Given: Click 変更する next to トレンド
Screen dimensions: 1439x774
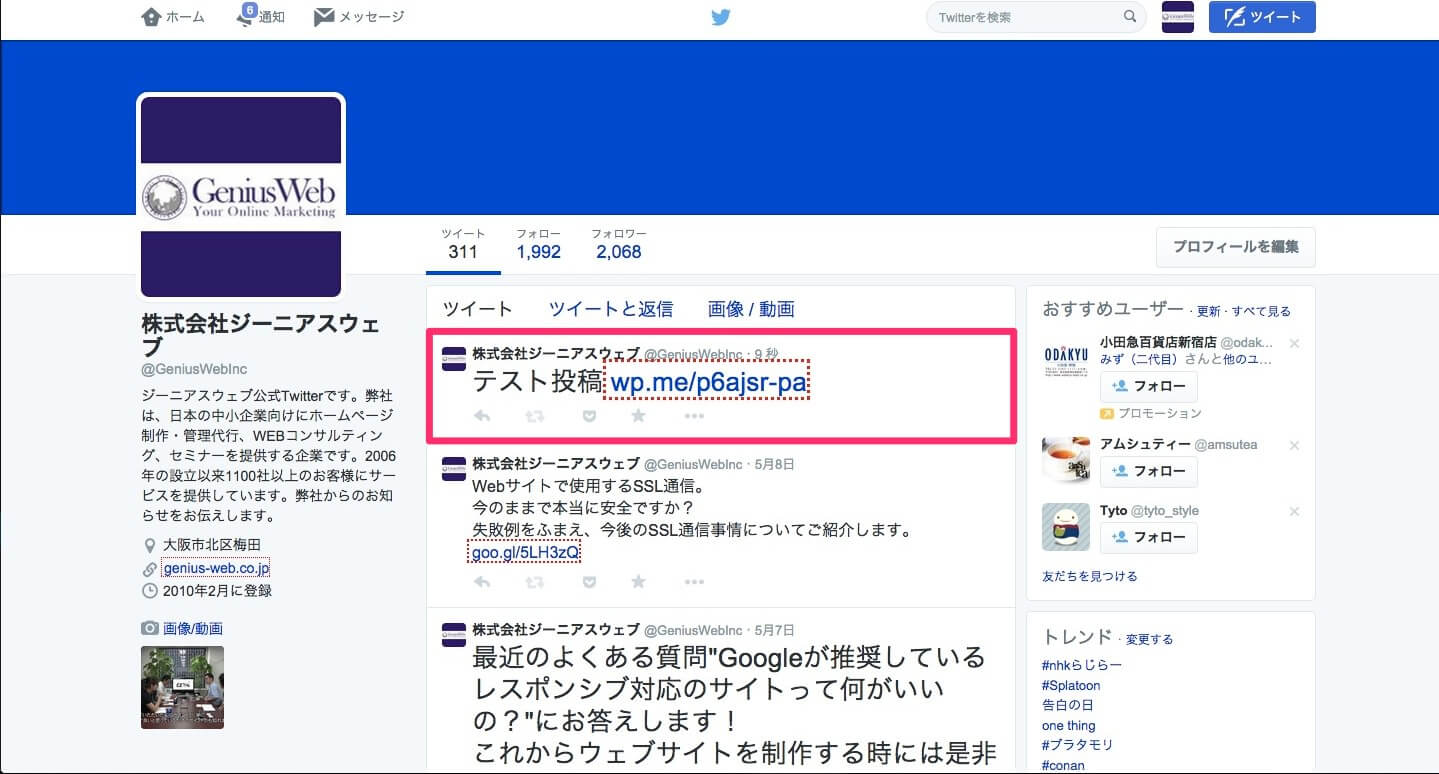Looking at the screenshot, I should (1150, 639).
